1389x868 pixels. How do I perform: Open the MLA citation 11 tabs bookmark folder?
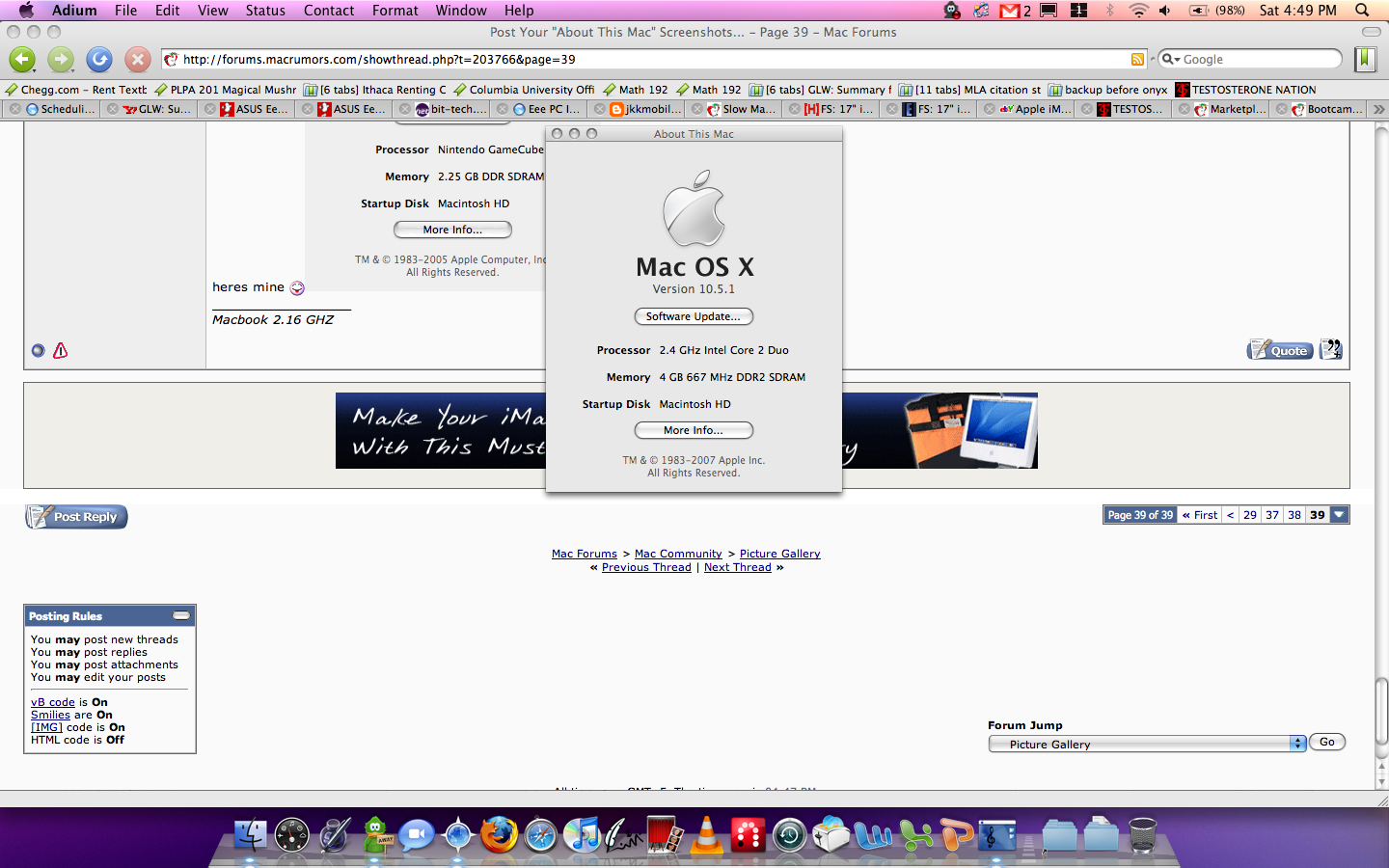(970, 90)
